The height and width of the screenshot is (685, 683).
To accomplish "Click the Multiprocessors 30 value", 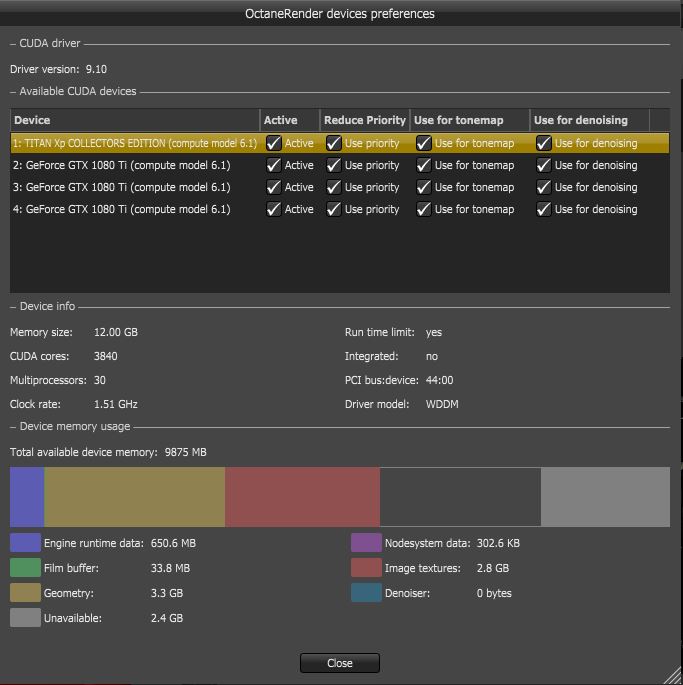I will coord(100,380).
